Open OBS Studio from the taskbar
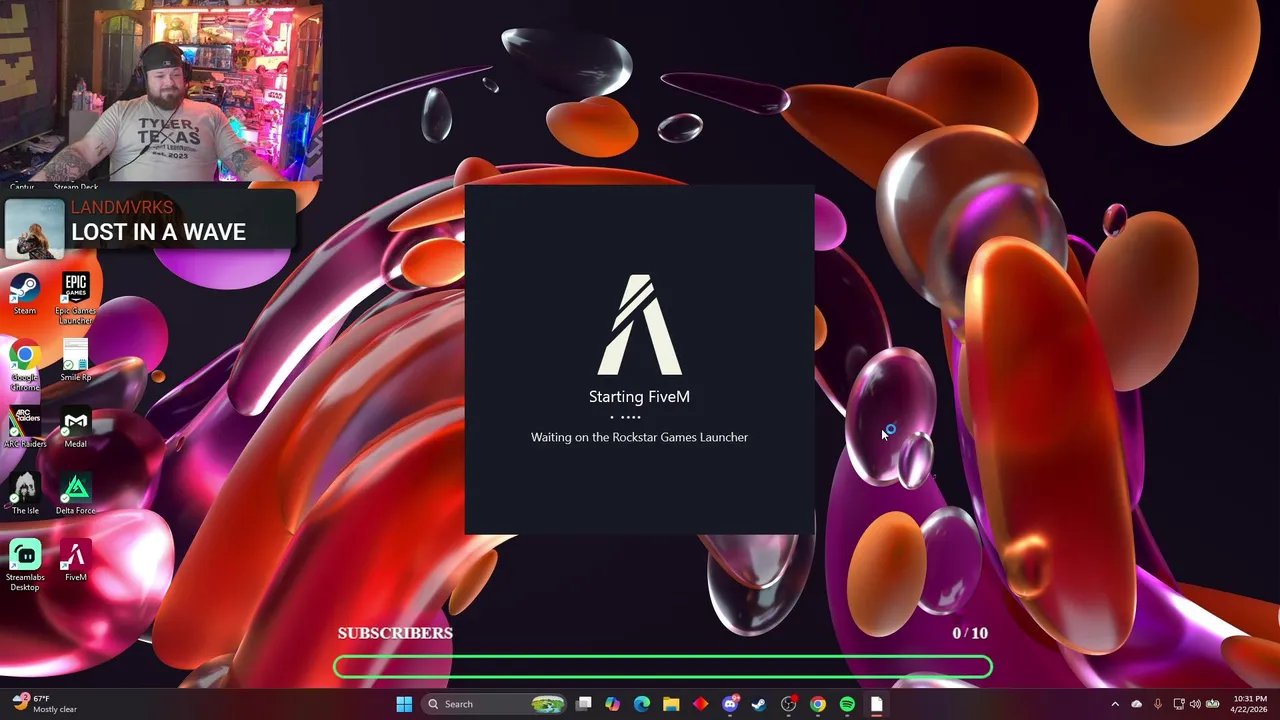 click(x=788, y=704)
